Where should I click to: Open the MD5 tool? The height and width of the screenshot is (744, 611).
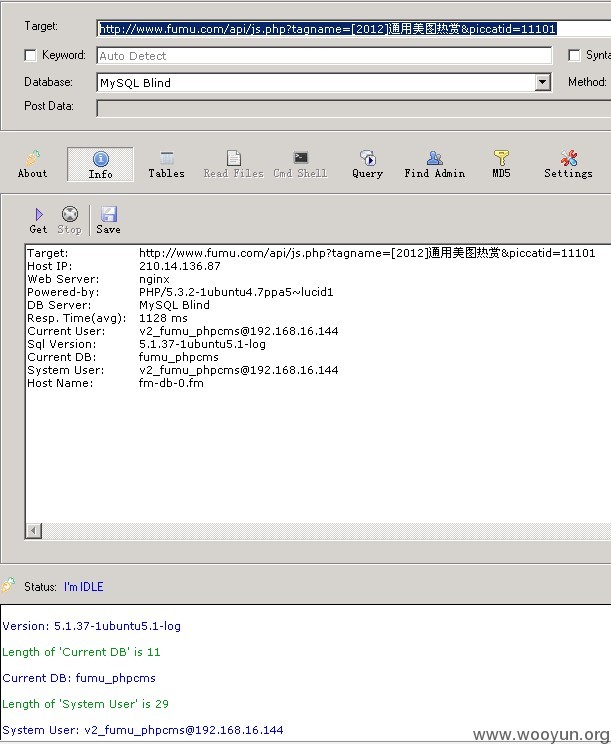[501, 164]
